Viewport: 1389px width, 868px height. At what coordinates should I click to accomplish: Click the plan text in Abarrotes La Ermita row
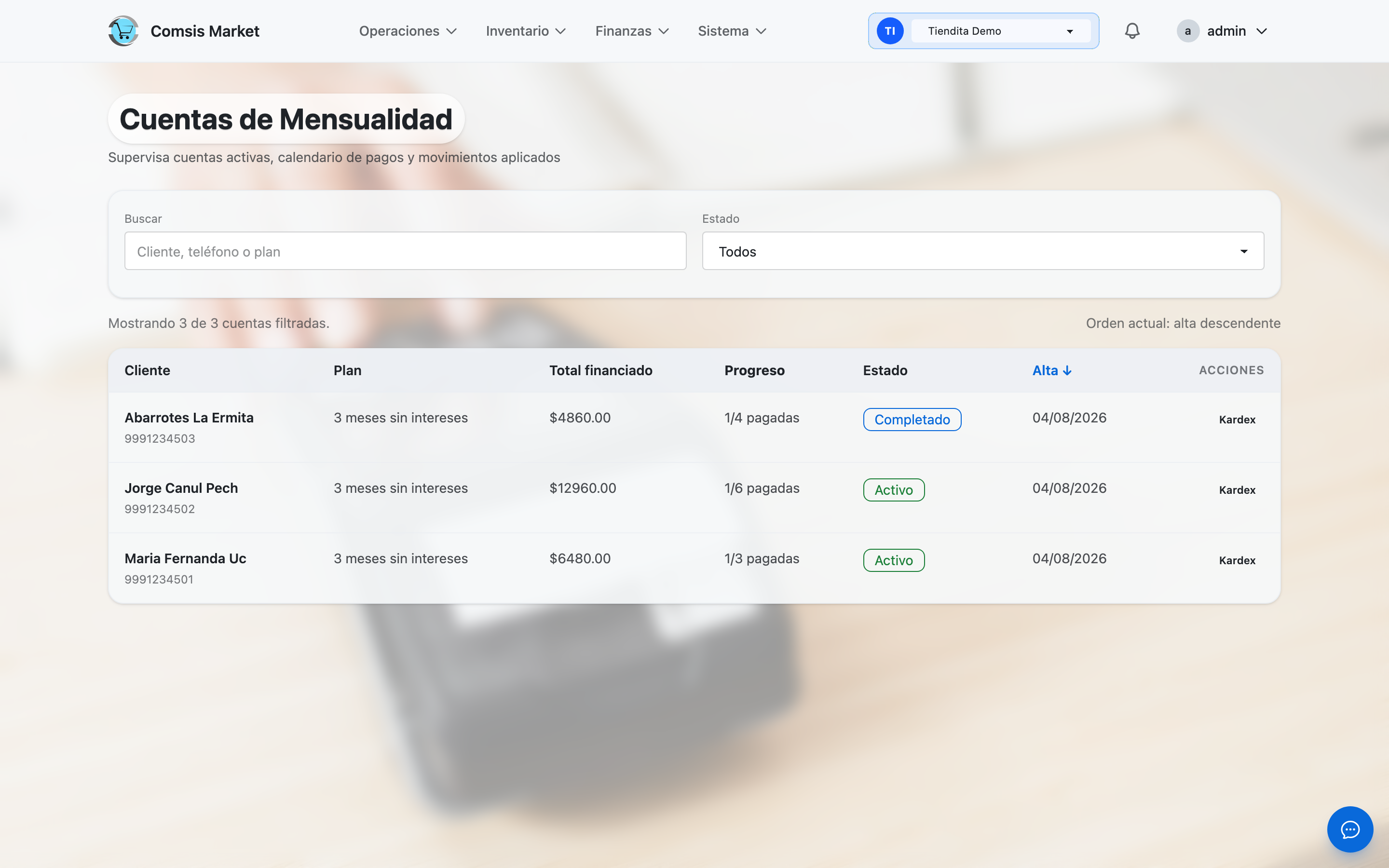(401, 418)
